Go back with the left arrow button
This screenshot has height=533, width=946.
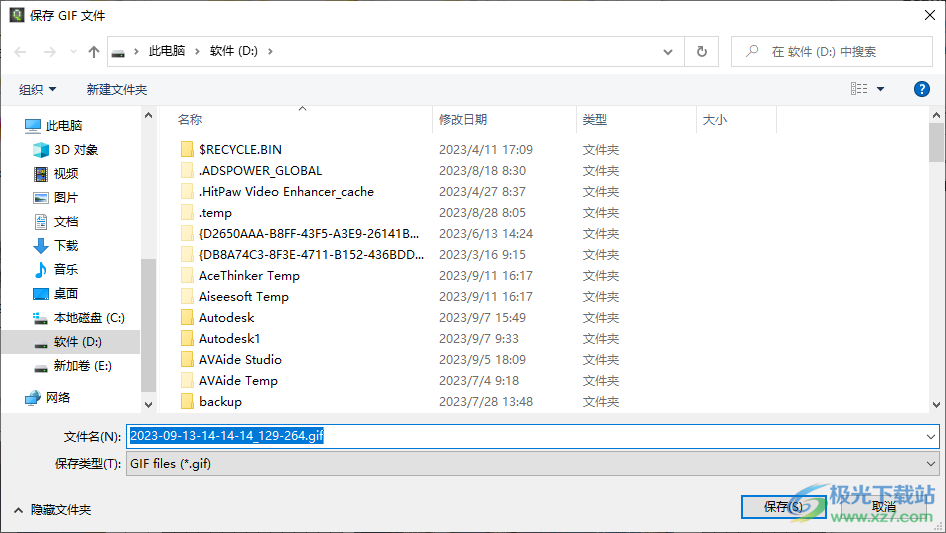tap(21, 52)
